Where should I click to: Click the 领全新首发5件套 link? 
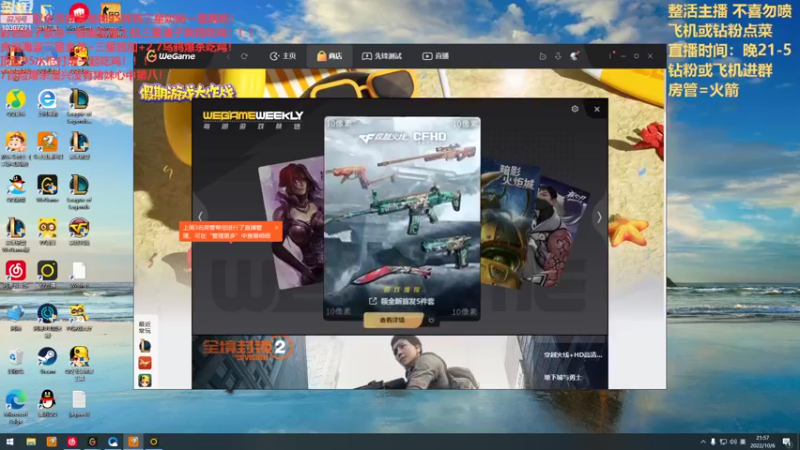click(x=402, y=301)
